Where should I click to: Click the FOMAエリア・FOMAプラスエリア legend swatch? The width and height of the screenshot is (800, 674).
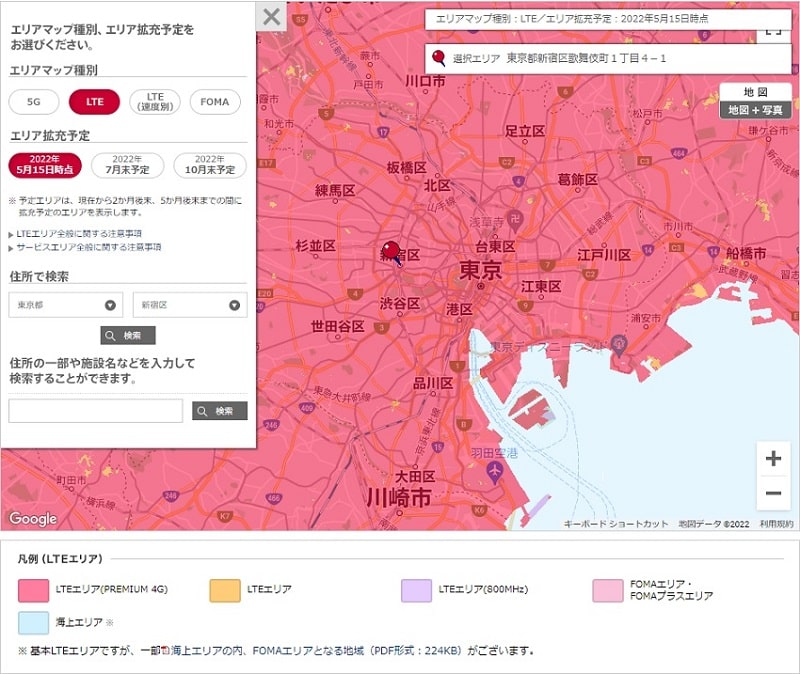pyautogui.click(x=608, y=591)
